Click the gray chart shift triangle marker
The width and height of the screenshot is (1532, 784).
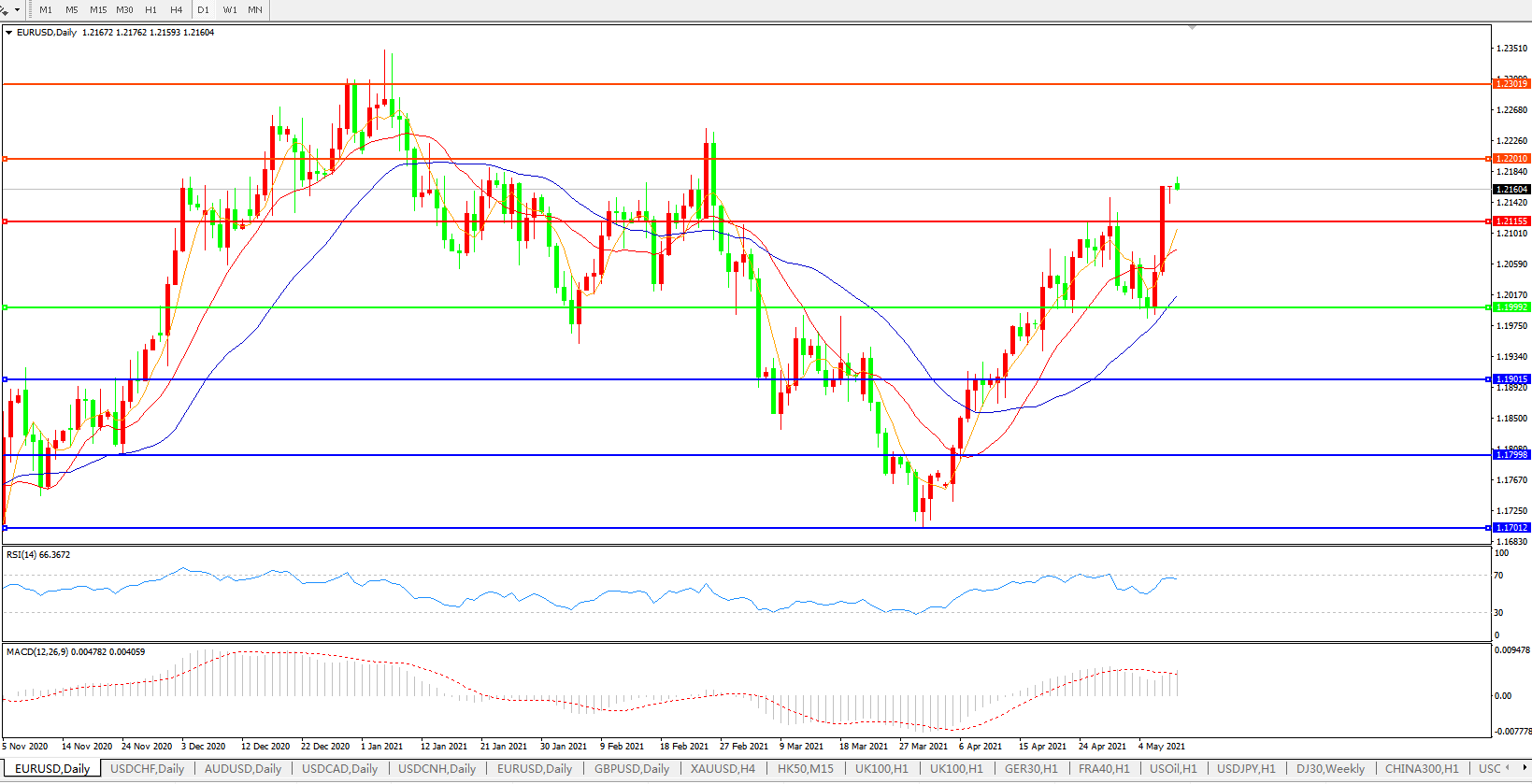(x=1192, y=28)
